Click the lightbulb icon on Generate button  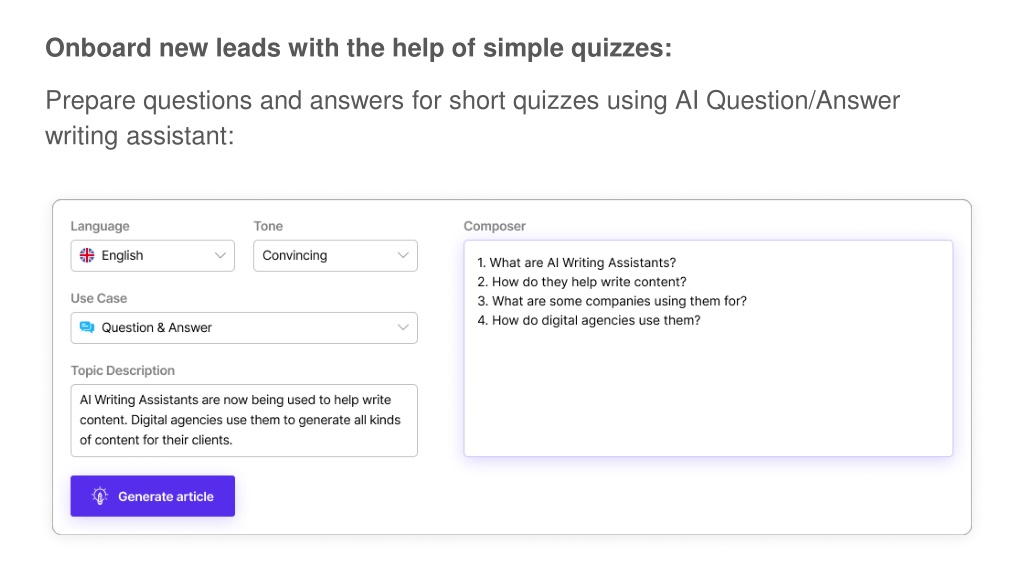[x=100, y=496]
